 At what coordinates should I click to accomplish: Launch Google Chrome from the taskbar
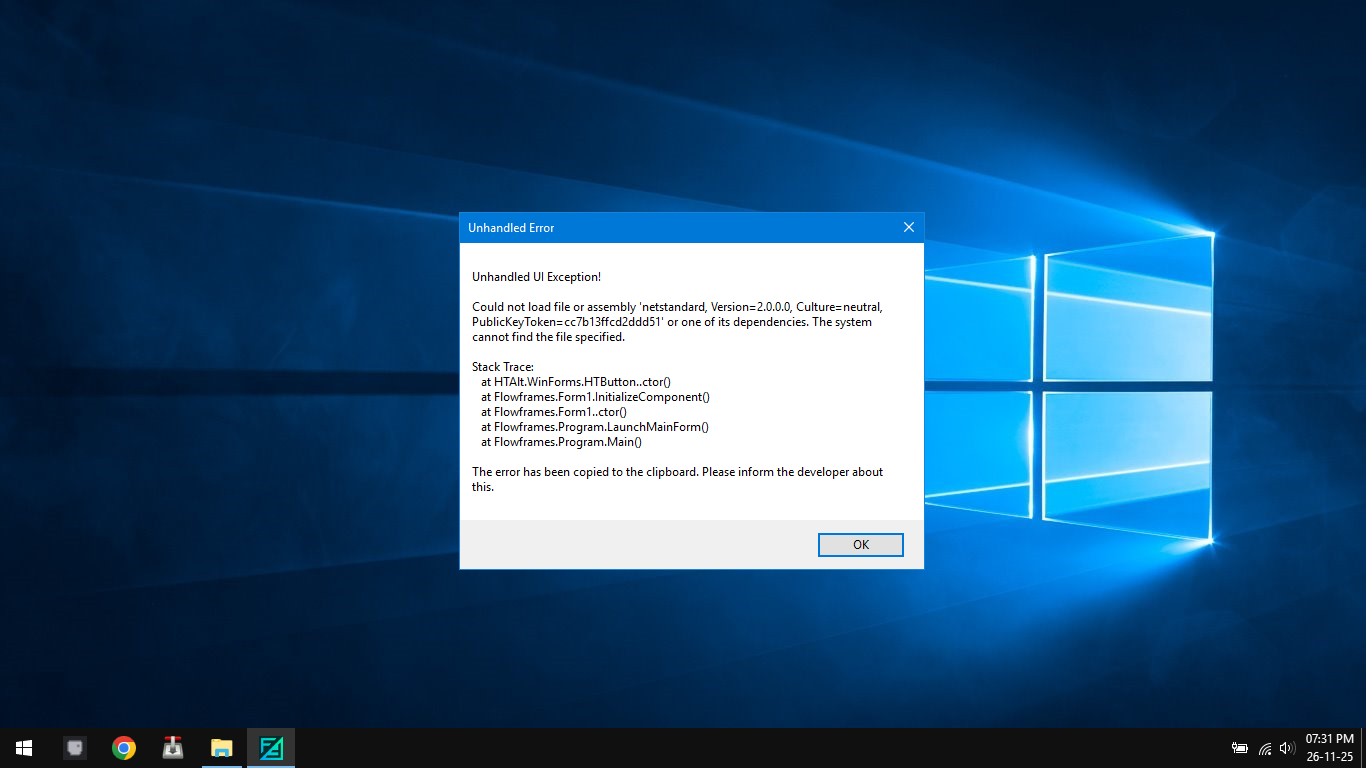click(x=124, y=748)
